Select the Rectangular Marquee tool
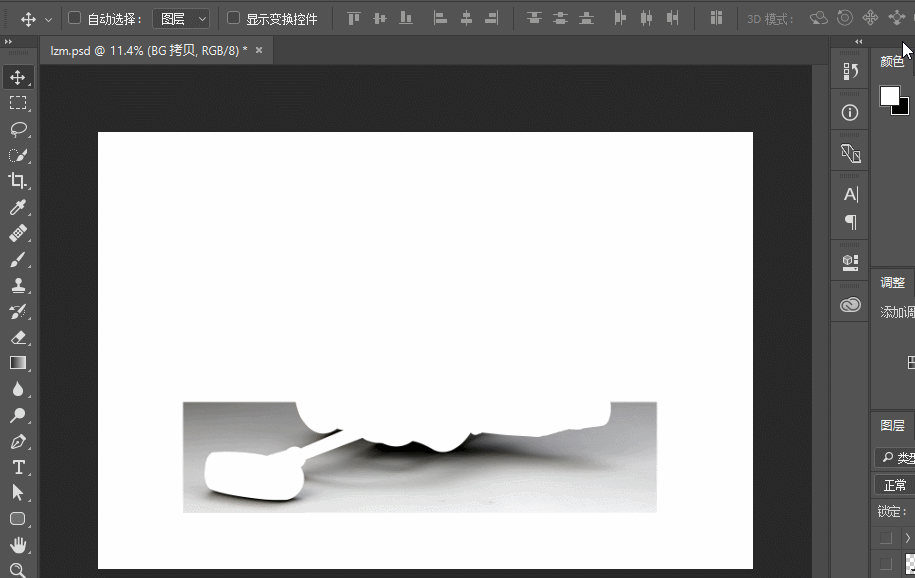The width and height of the screenshot is (915, 578). pos(18,103)
